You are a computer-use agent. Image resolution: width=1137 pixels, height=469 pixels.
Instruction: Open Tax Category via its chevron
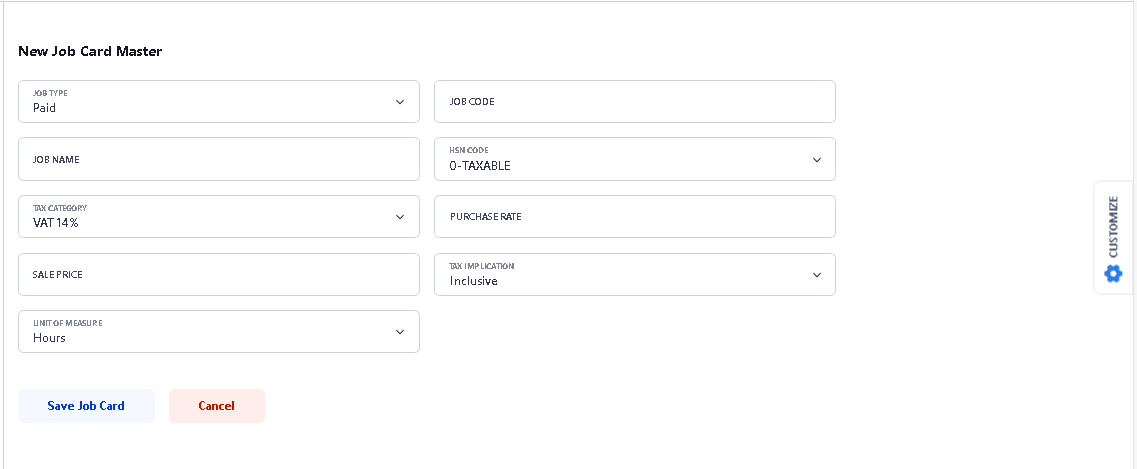pyautogui.click(x=400, y=217)
